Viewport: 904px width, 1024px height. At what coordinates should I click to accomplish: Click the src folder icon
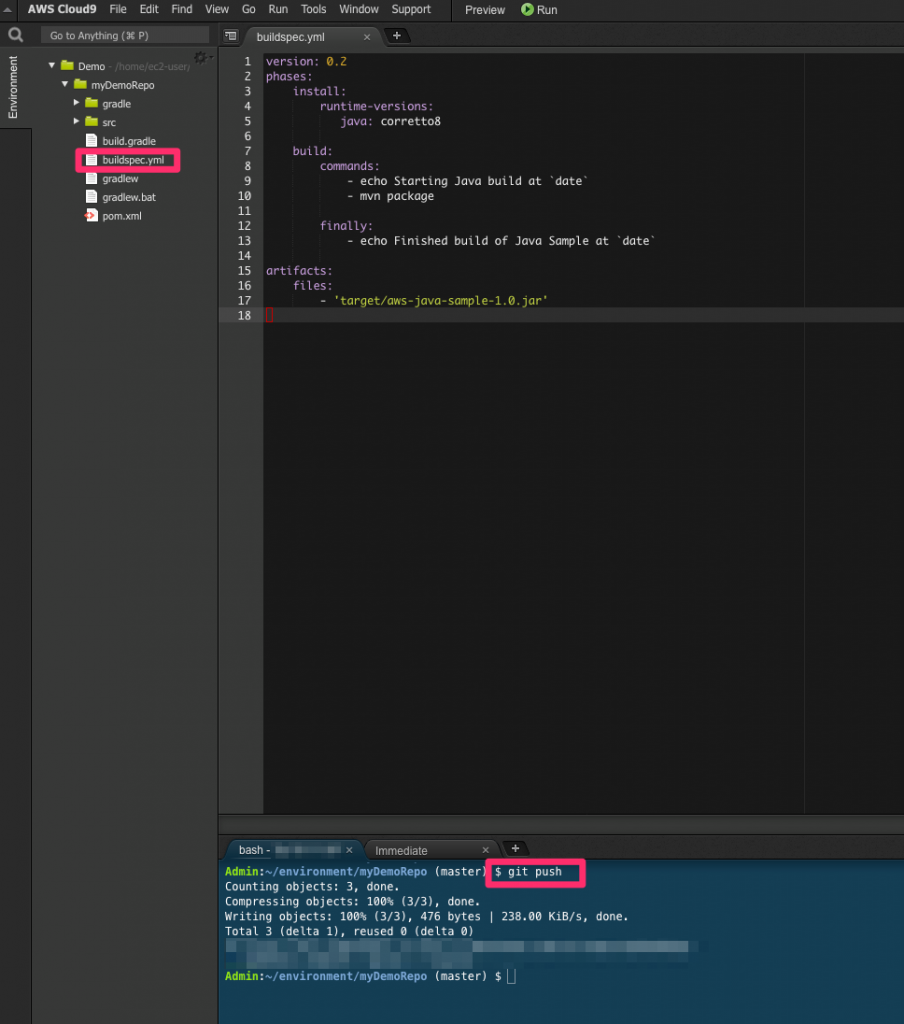(x=91, y=121)
